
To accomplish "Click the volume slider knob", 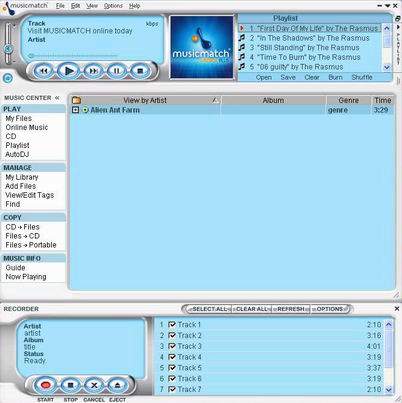I will [x=8, y=49].
